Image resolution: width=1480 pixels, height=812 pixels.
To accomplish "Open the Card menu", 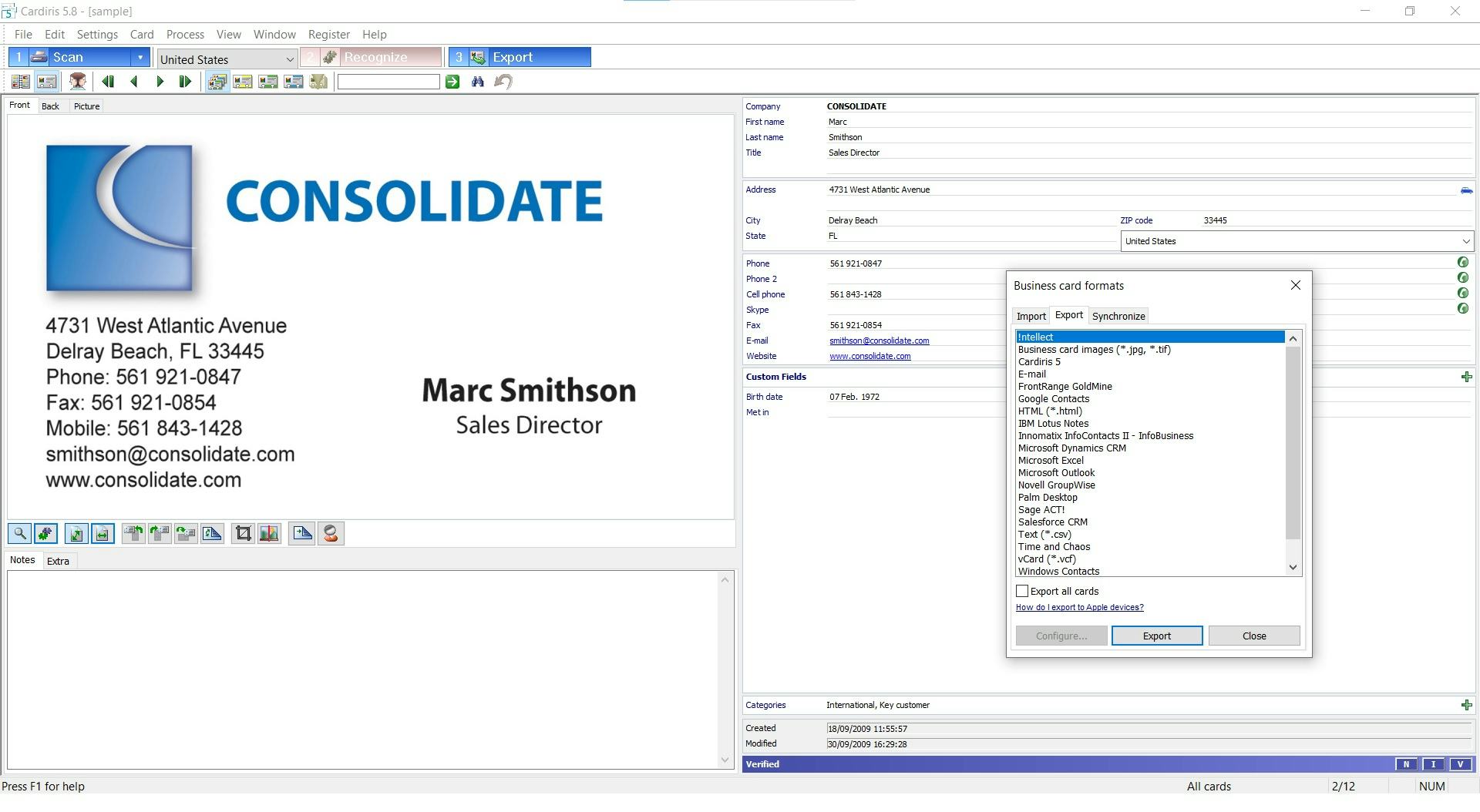I will coord(142,35).
